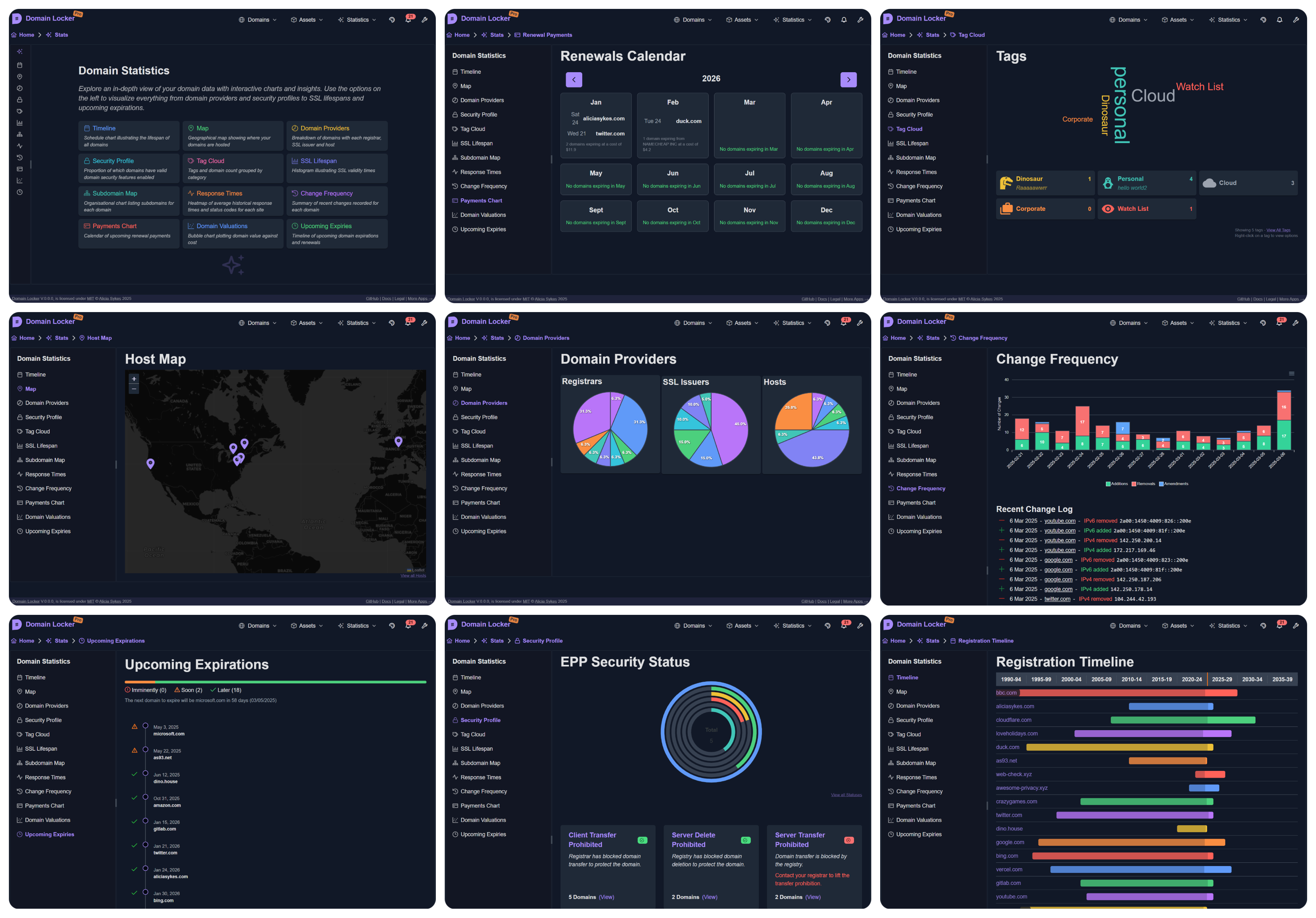The image size is (1316, 918).
Task: Open the Assets dropdown on the Renewal Payments page
Action: [742, 20]
